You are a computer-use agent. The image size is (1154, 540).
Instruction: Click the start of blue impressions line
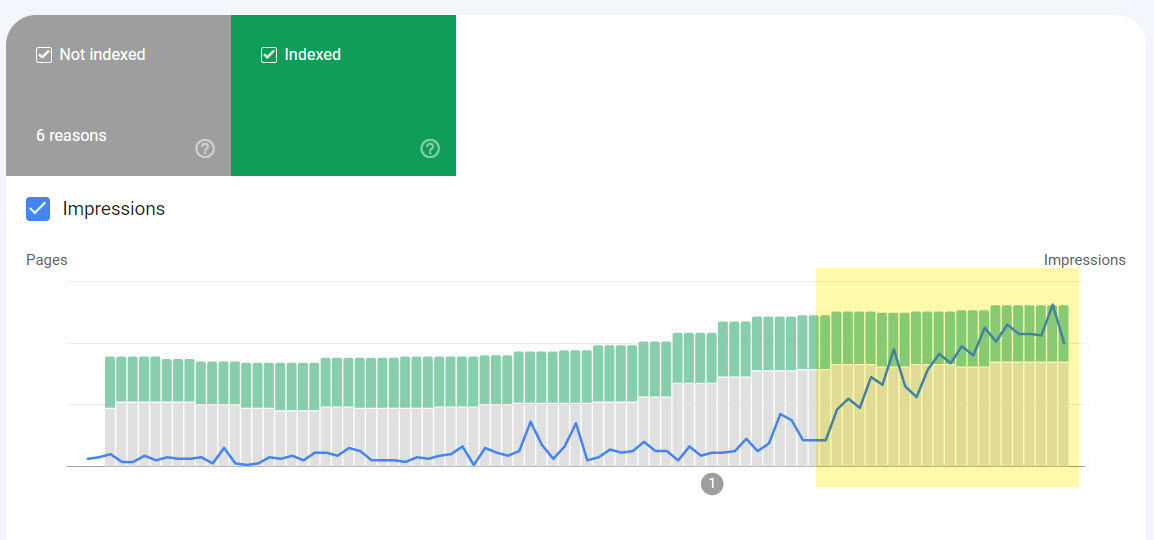pos(88,459)
